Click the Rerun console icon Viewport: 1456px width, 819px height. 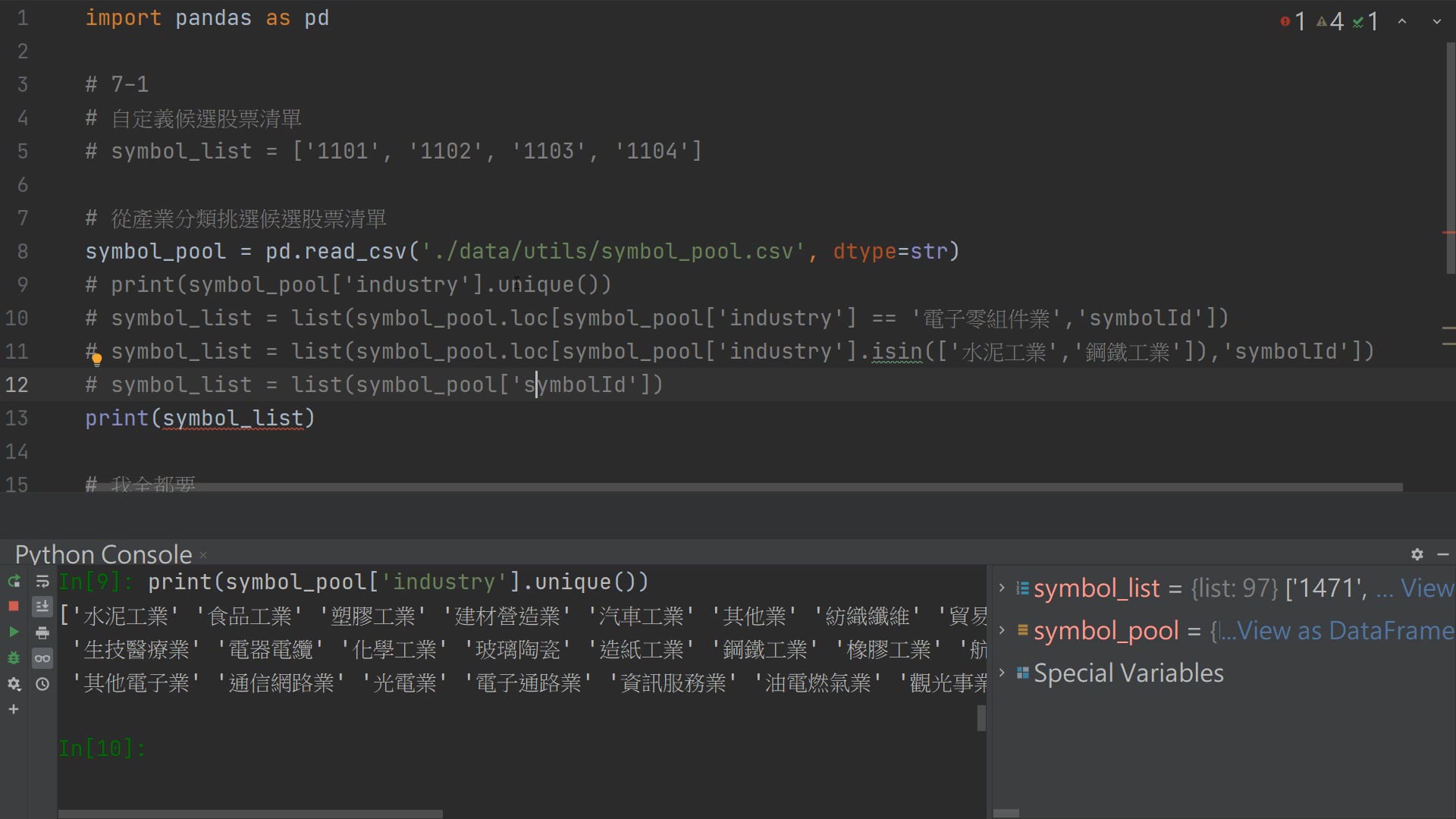pos(14,582)
